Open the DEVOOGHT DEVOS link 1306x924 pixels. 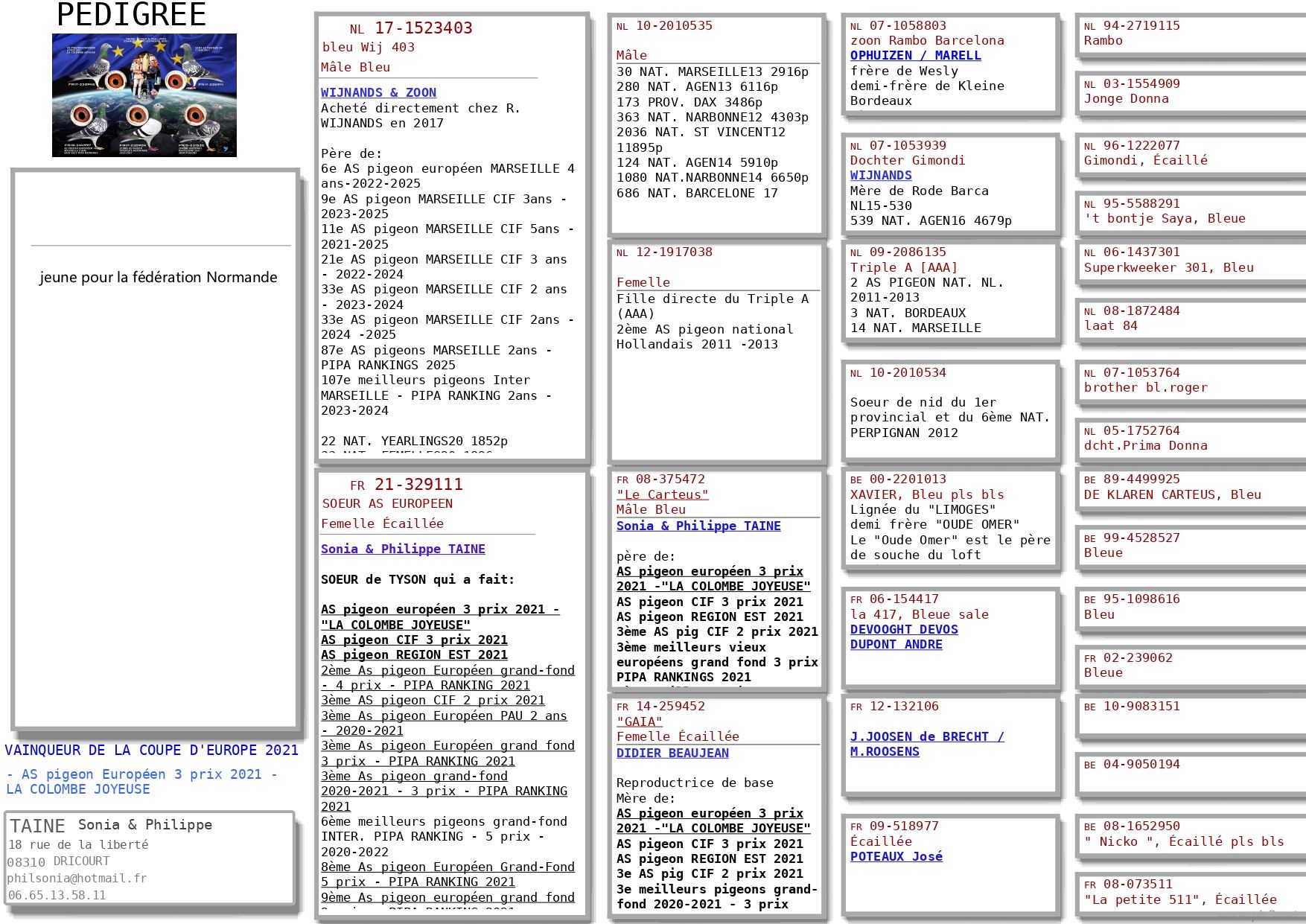point(903,629)
